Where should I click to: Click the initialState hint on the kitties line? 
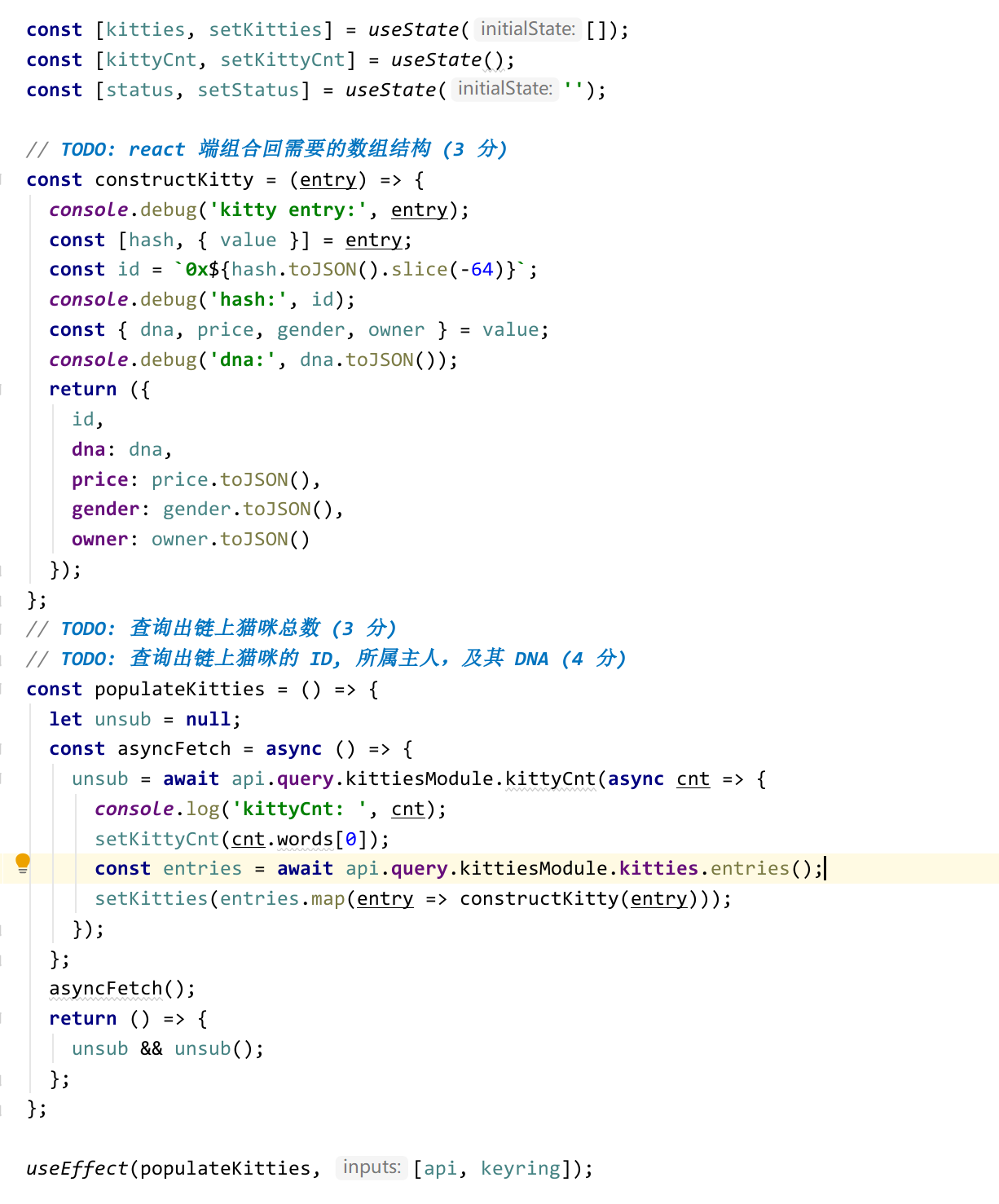527,29
